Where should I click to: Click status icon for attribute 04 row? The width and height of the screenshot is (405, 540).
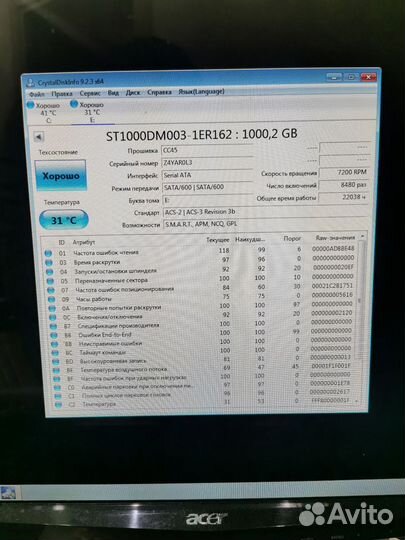pyautogui.click(x=50, y=272)
